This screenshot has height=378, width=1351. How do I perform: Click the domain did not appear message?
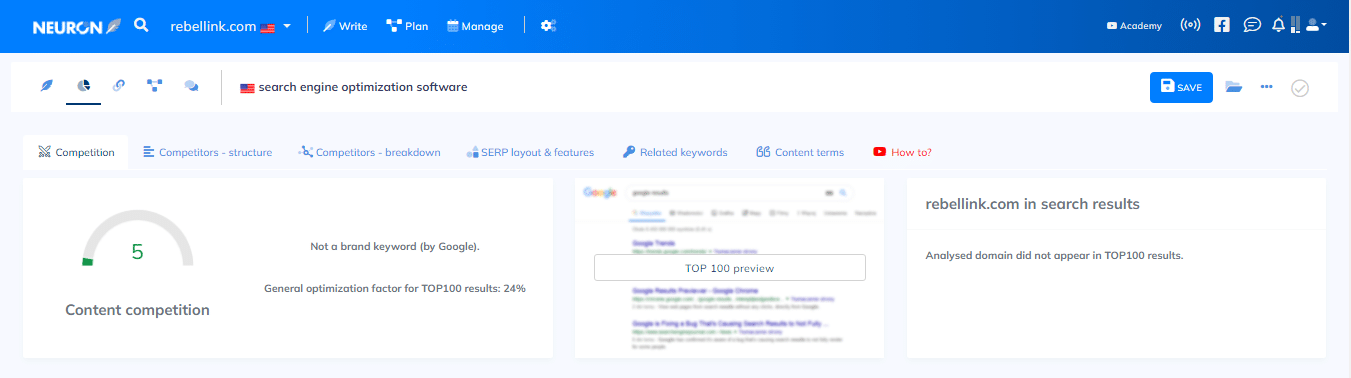[x=1055, y=256]
